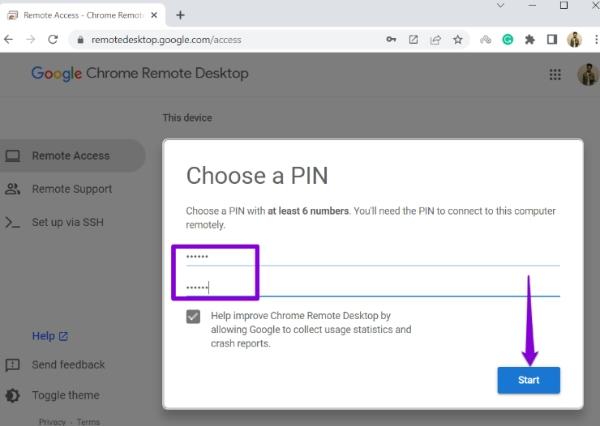Click the Send feedback speech icon
The image size is (600, 426).
click(13, 365)
